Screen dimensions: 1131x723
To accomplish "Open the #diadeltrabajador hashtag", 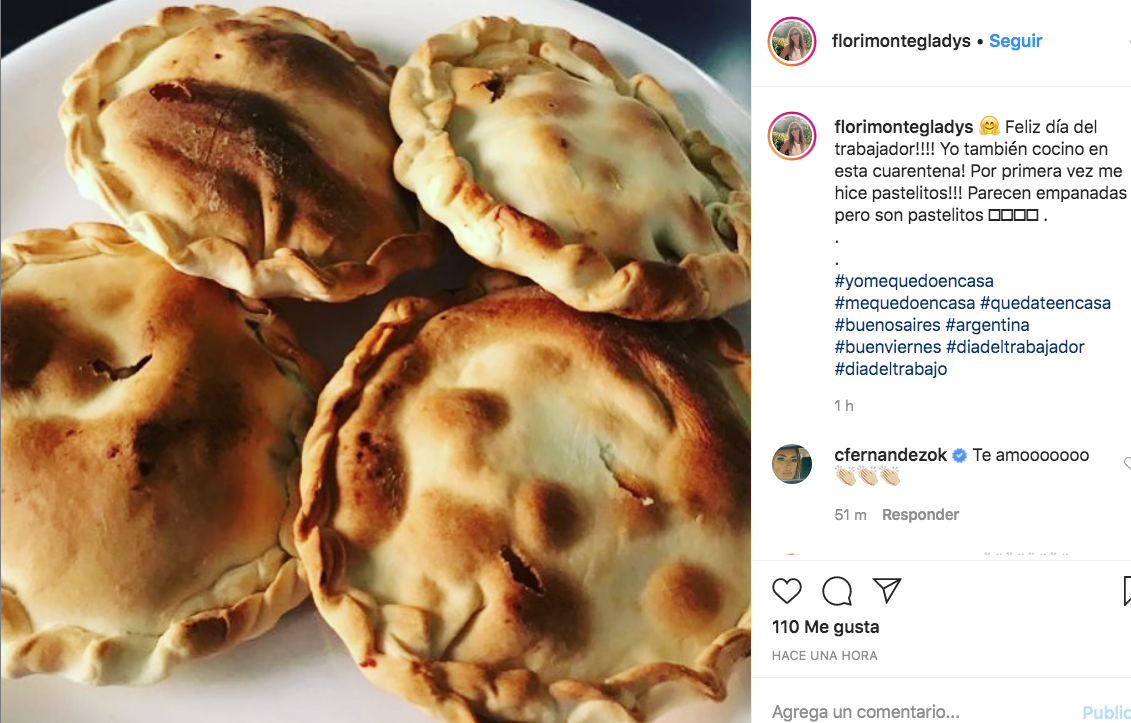I will click(1015, 347).
